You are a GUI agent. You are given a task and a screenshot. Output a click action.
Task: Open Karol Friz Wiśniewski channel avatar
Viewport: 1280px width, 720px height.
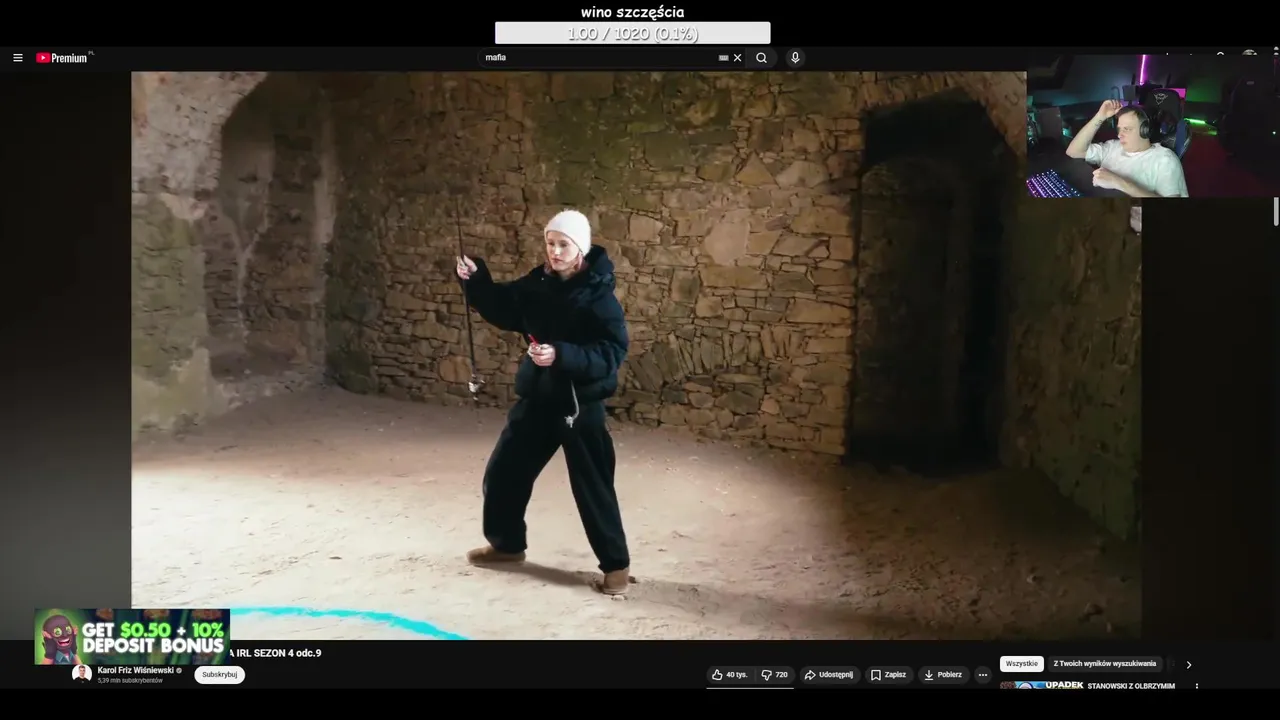pos(82,674)
